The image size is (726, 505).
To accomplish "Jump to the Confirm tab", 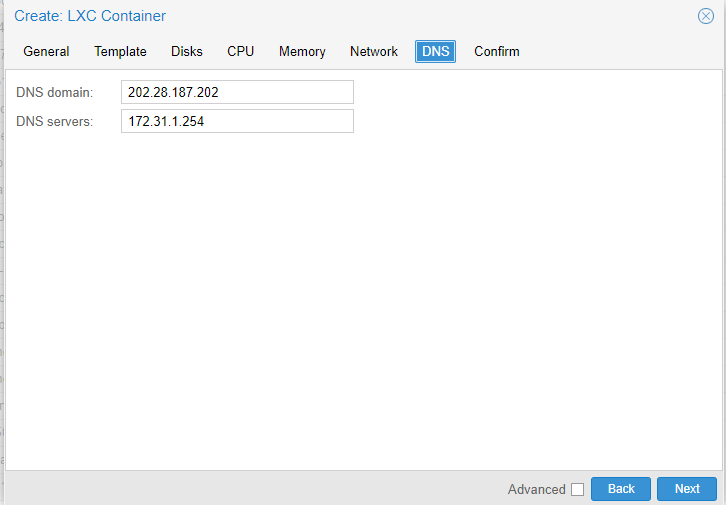I will point(496,51).
